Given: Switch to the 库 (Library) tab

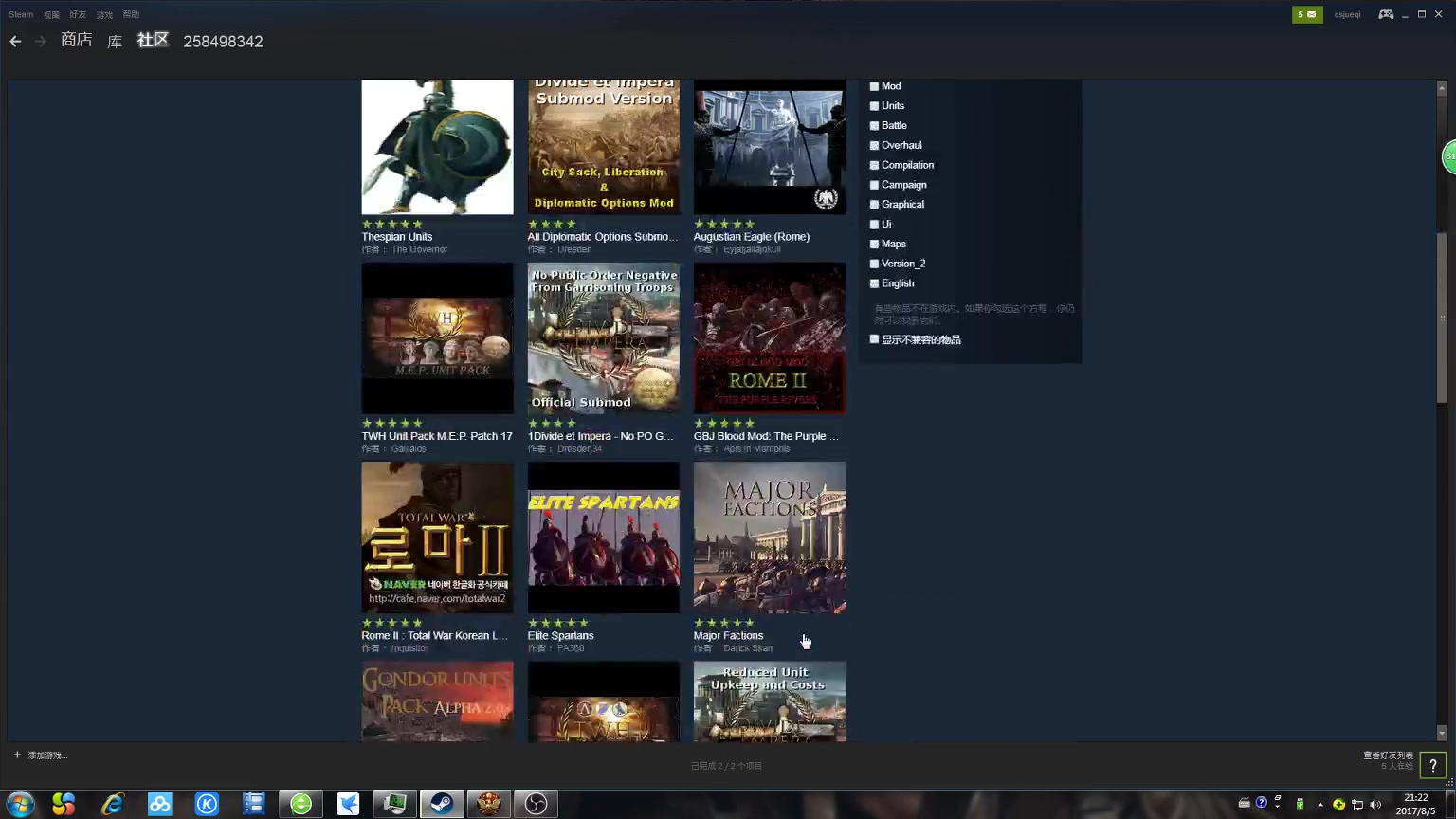Looking at the screenshot, I should click(115, 41).
